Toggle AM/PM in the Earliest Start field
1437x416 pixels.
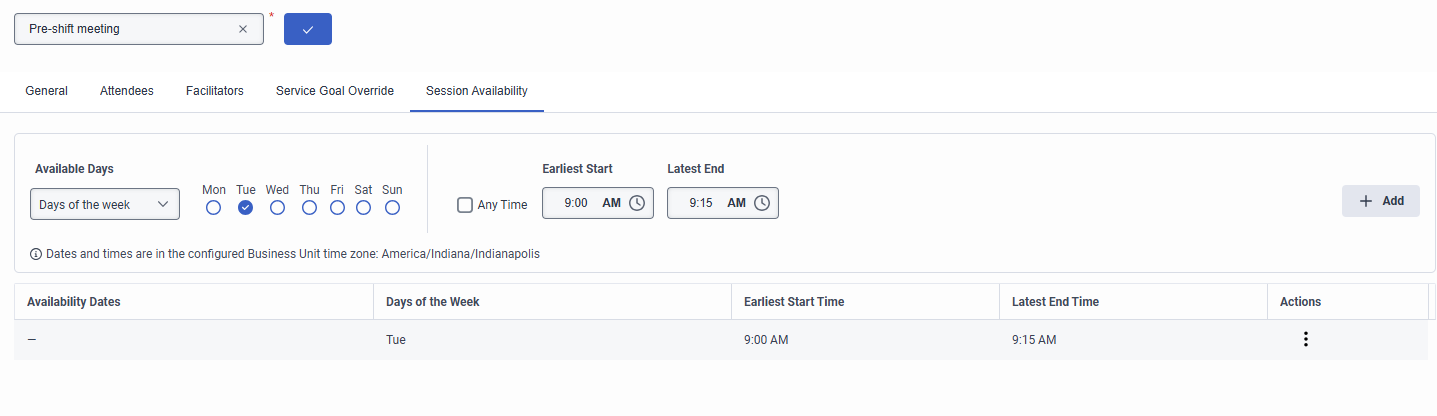(x=611, y=203)
